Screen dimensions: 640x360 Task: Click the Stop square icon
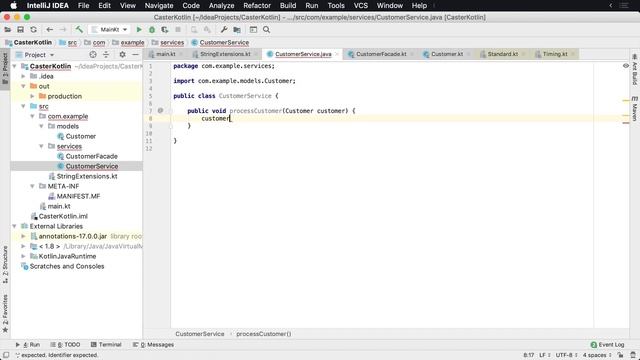[x=178, y=29]
